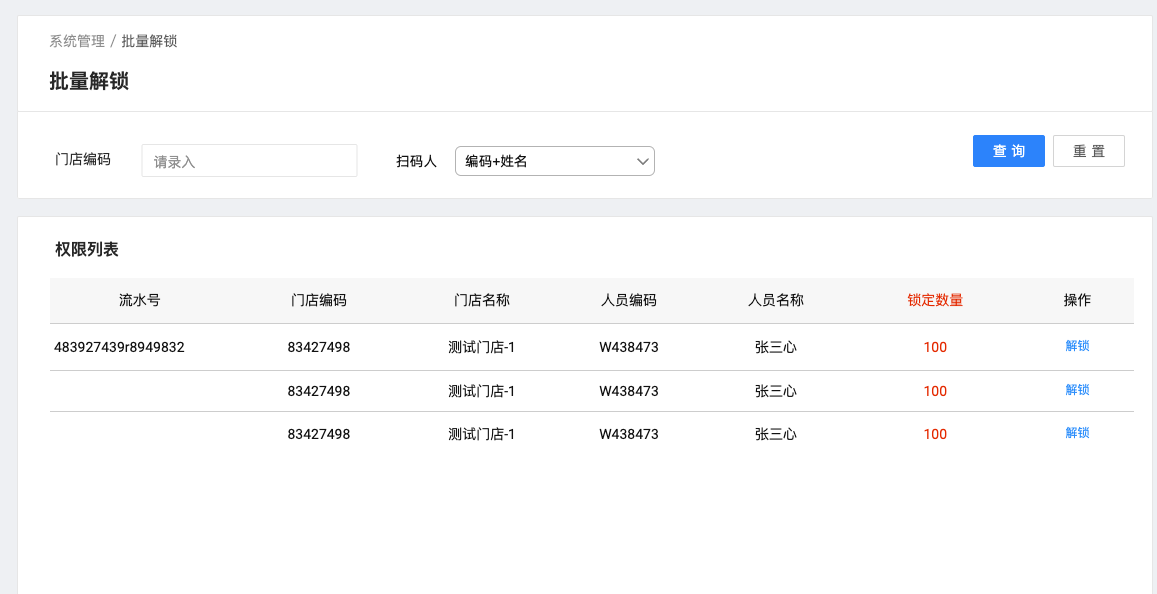Viewport: 1157px width, 594px height.
Task: Click the 权限列表 section heading
Action: [x=87, y=249]
